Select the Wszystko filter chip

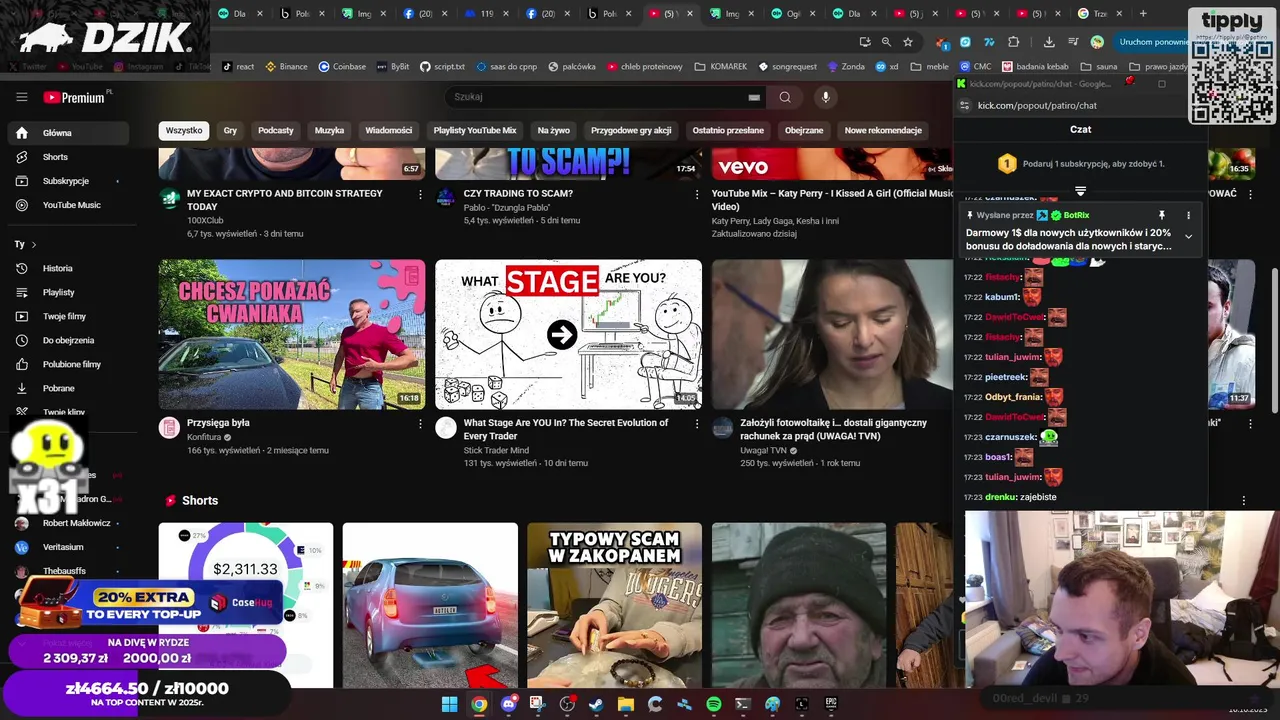click(x=184, y=130)
